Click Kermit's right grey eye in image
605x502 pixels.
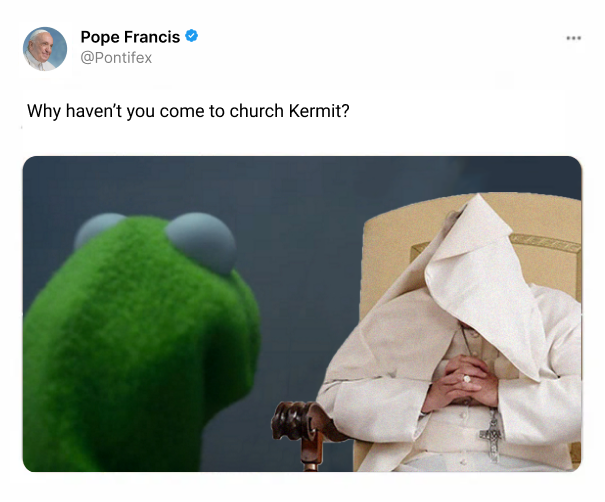click(x=201, y=242)
